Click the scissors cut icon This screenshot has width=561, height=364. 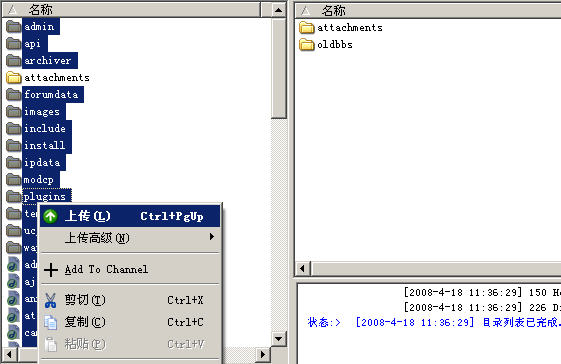[50, 300]
